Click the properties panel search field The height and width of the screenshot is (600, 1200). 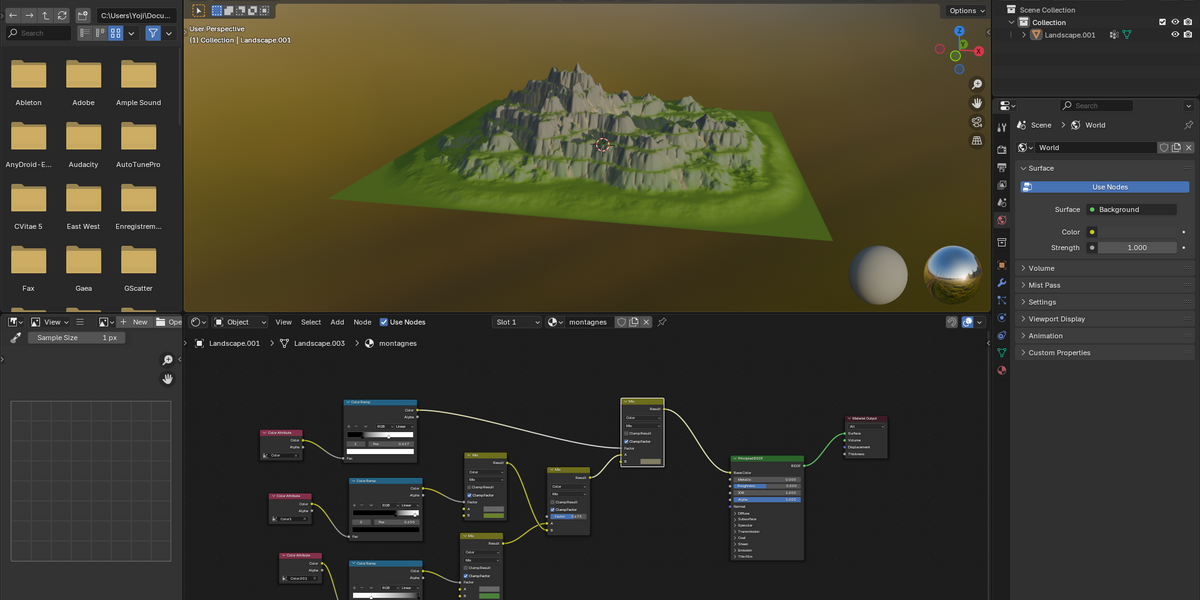click(x=1096, y=105)
